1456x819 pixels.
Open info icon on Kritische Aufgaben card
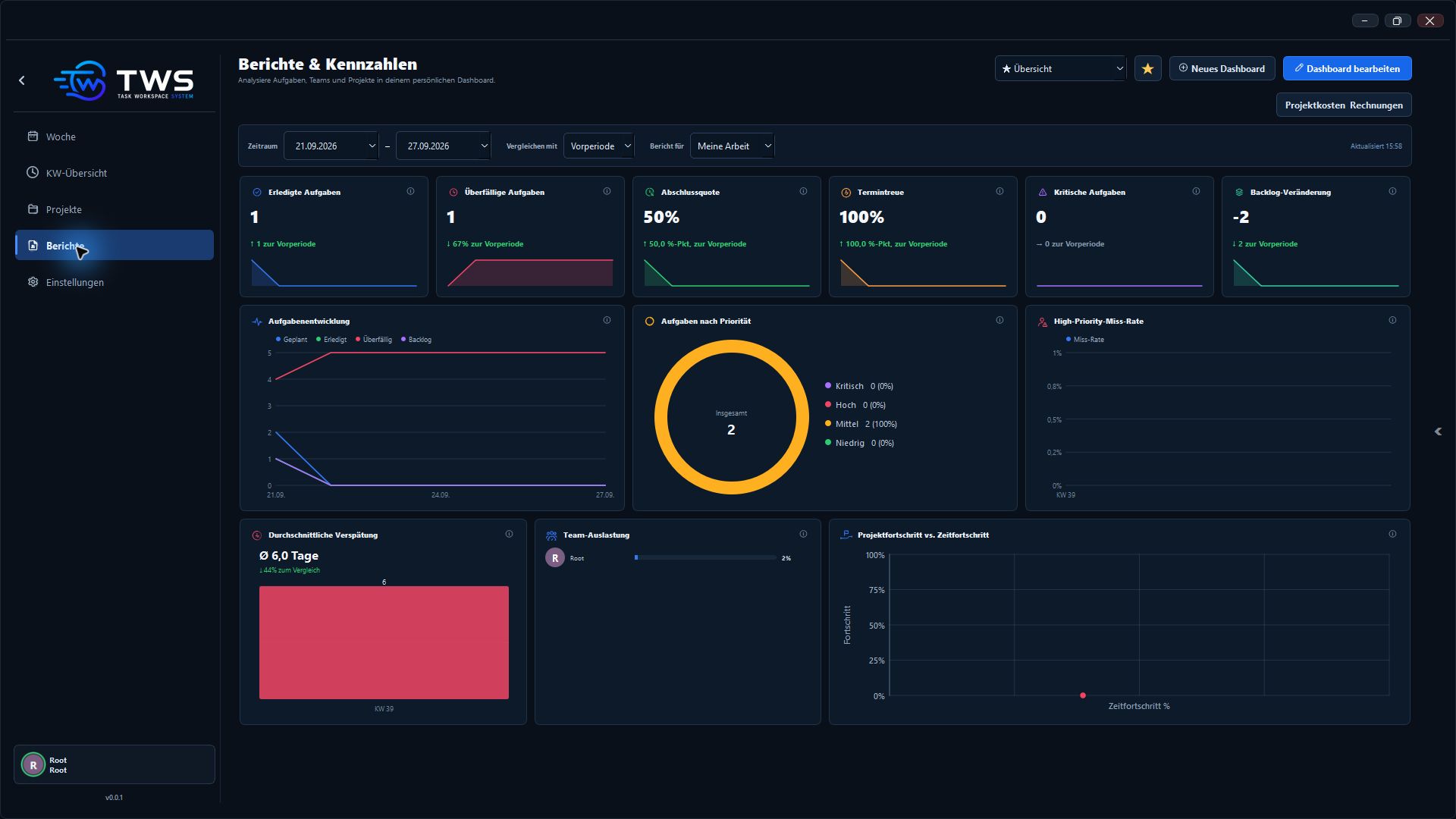click(1196, 192)
